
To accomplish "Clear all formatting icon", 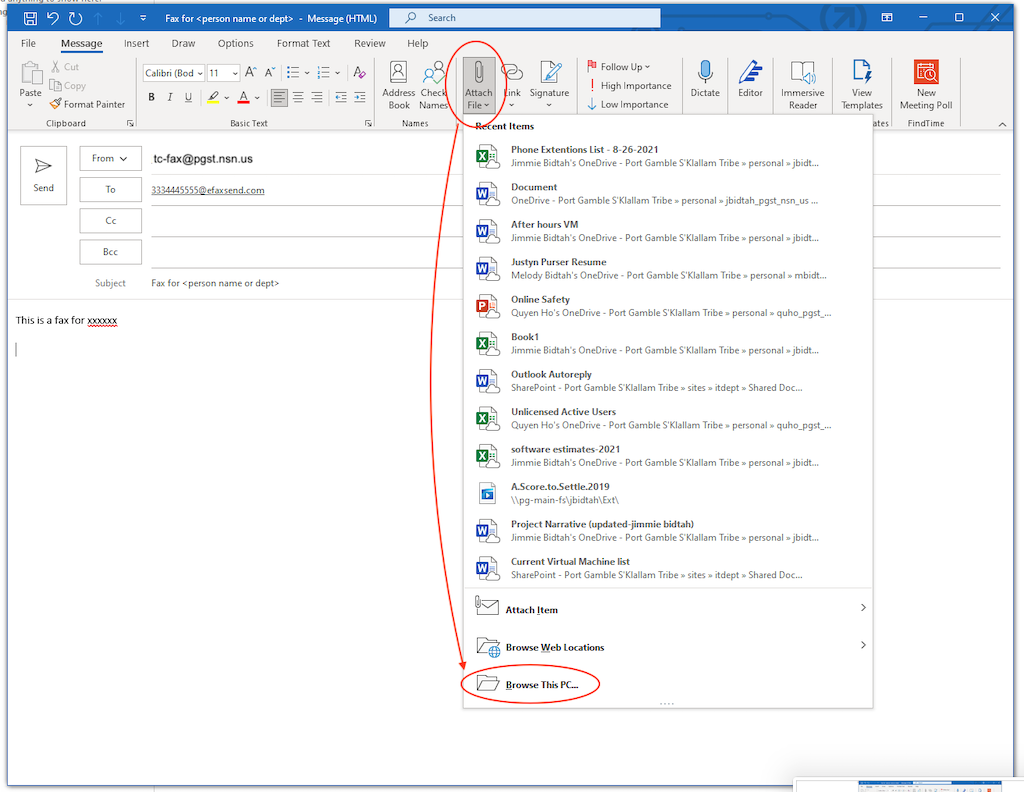I will tap(359, 72).
